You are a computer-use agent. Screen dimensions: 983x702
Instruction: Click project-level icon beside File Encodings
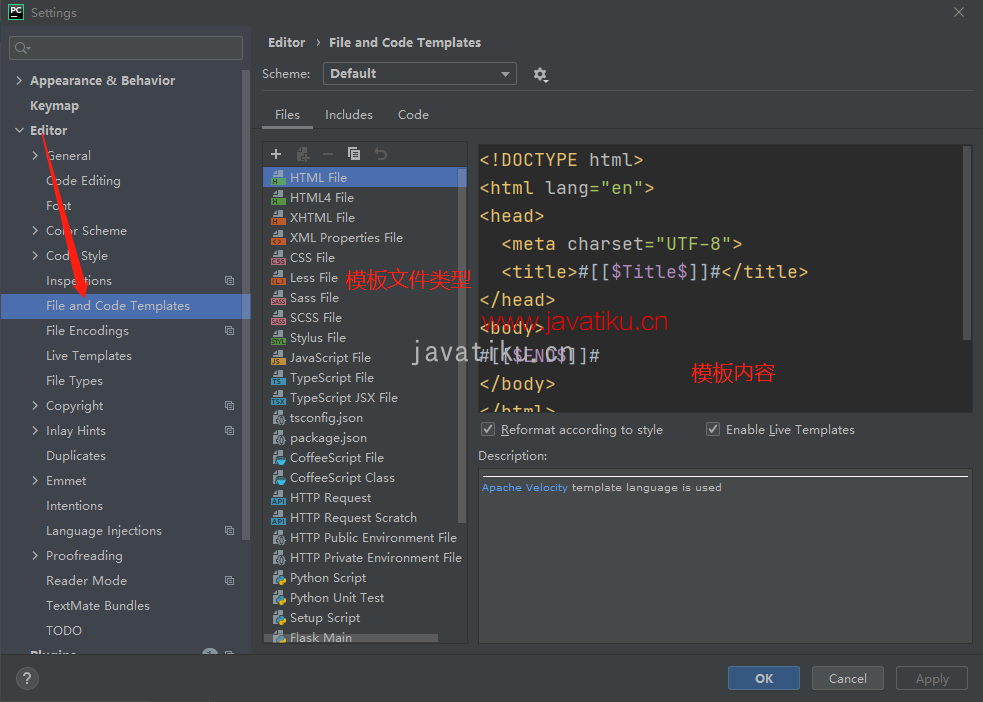pos(229,331)
